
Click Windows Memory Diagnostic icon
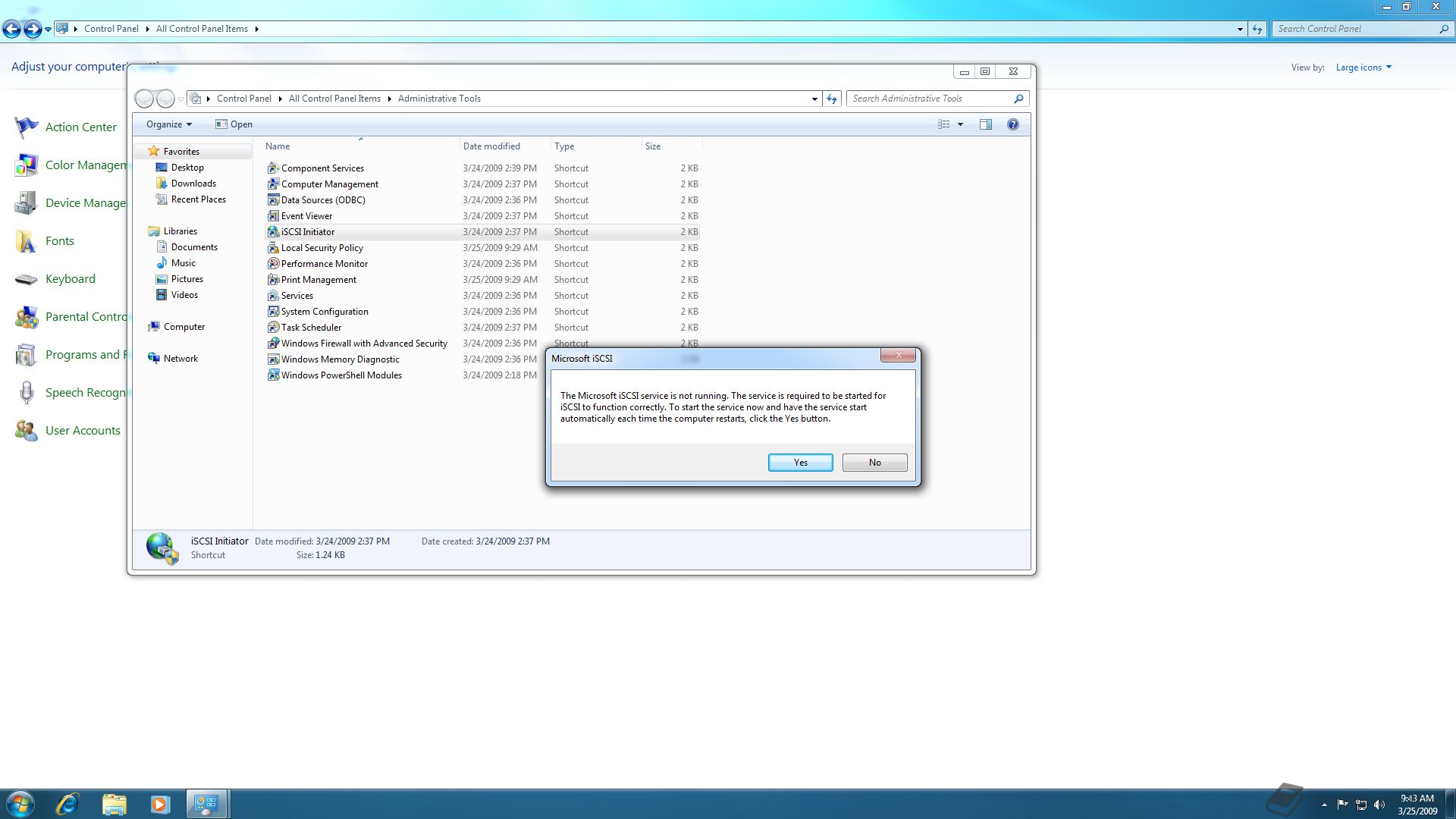click(x=273, y=359)
